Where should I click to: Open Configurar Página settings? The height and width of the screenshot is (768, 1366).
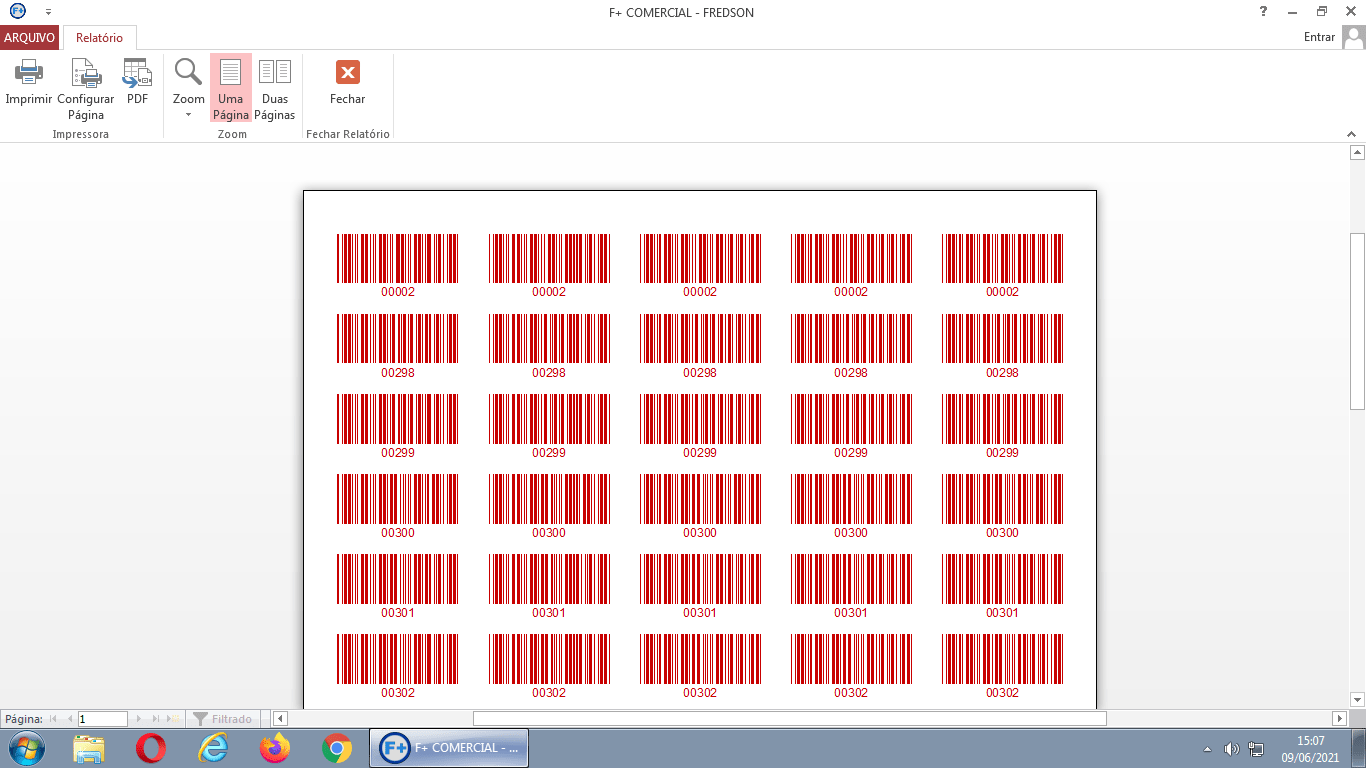point(86,73)
